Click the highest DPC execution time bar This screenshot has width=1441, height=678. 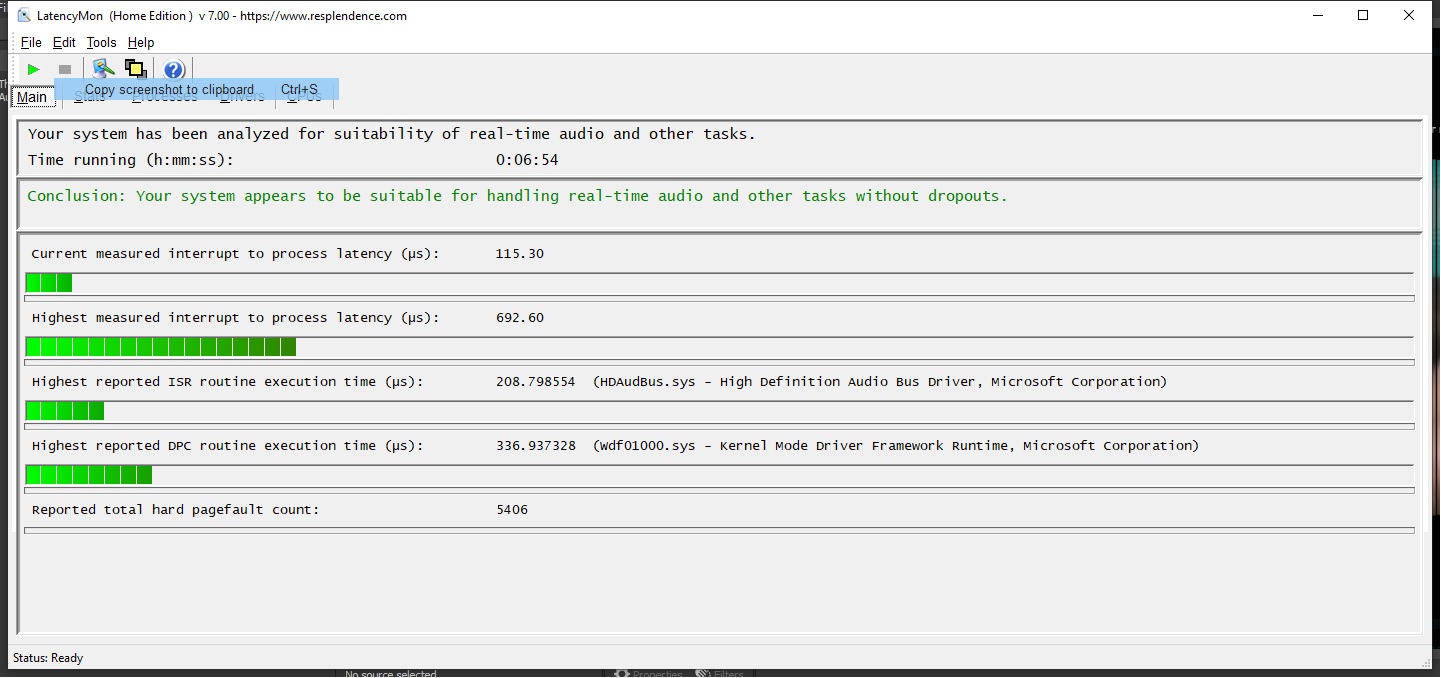coord(719,475)
